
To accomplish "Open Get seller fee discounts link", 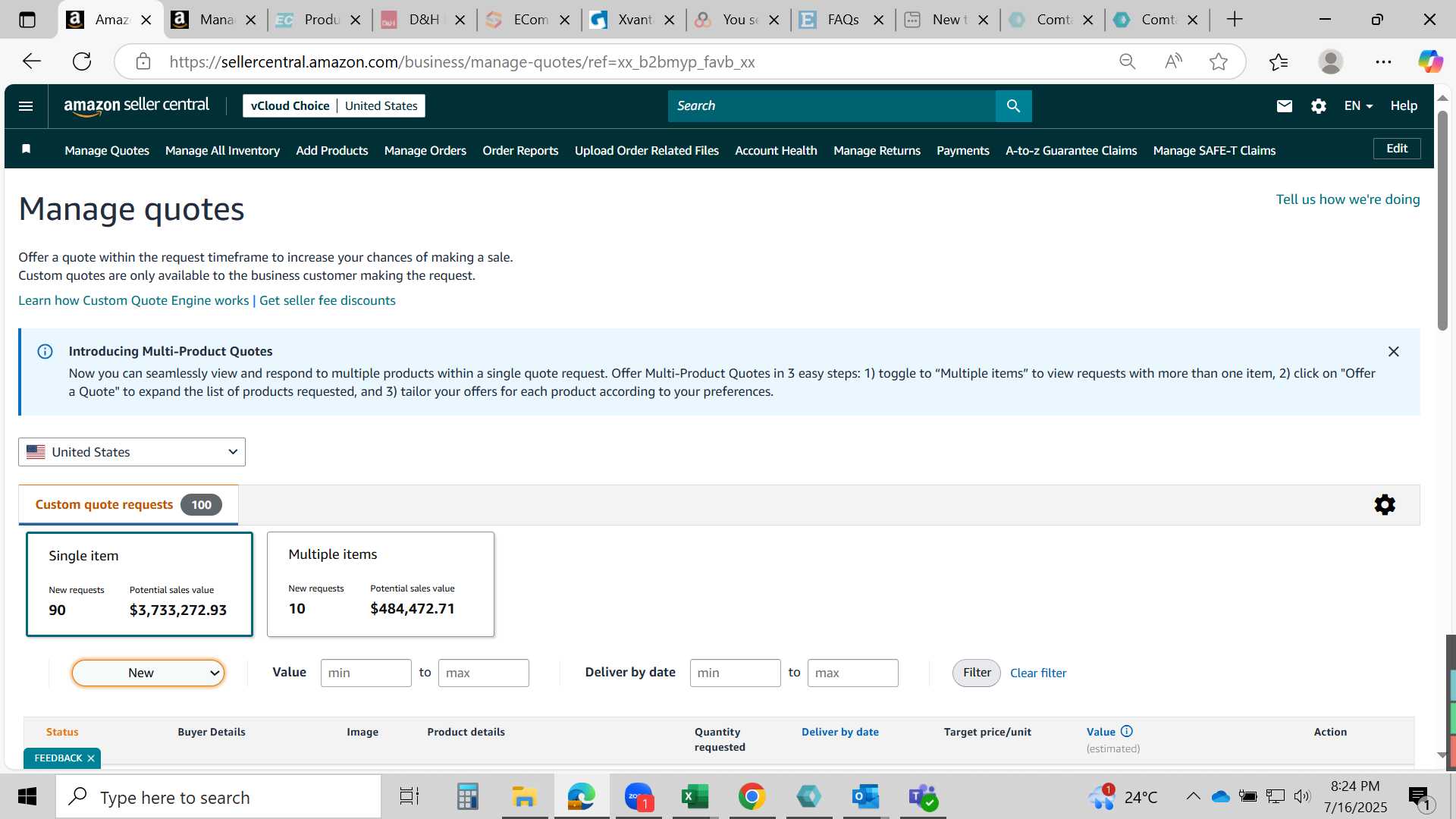I will click(328, 300).
